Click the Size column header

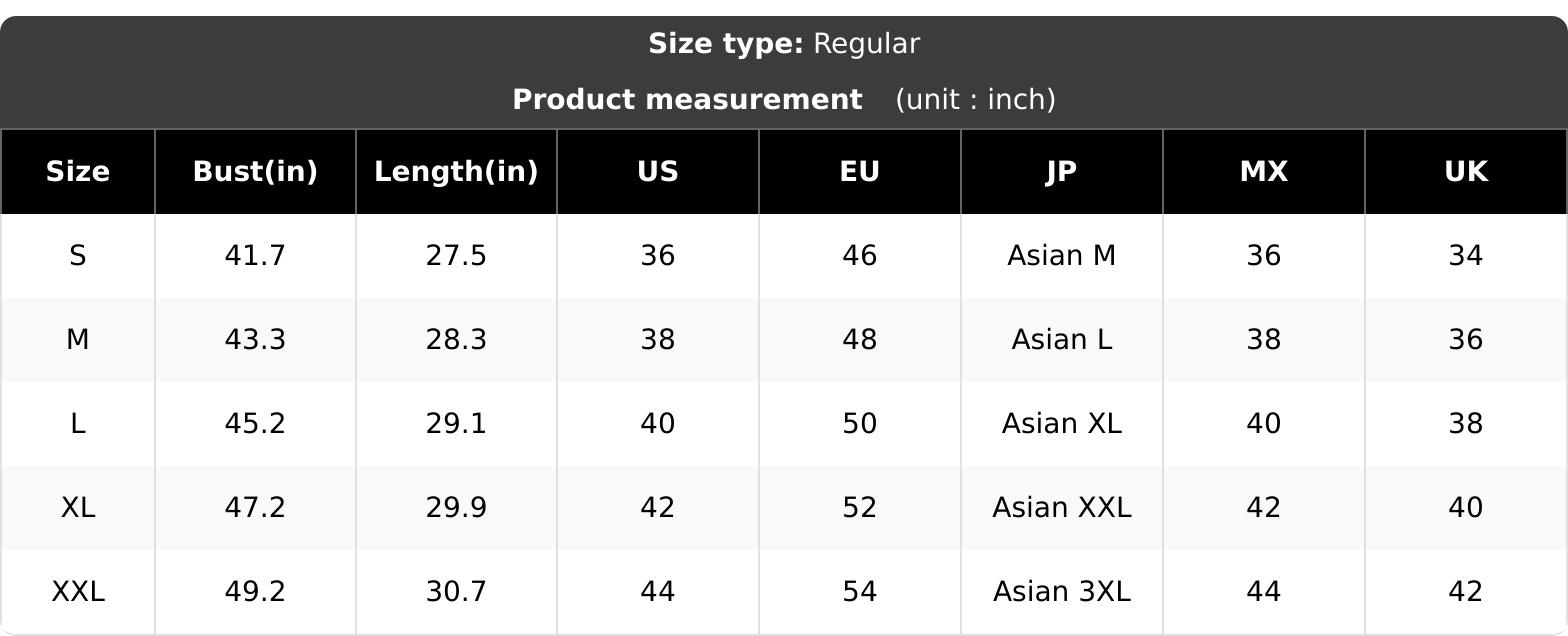78,172
